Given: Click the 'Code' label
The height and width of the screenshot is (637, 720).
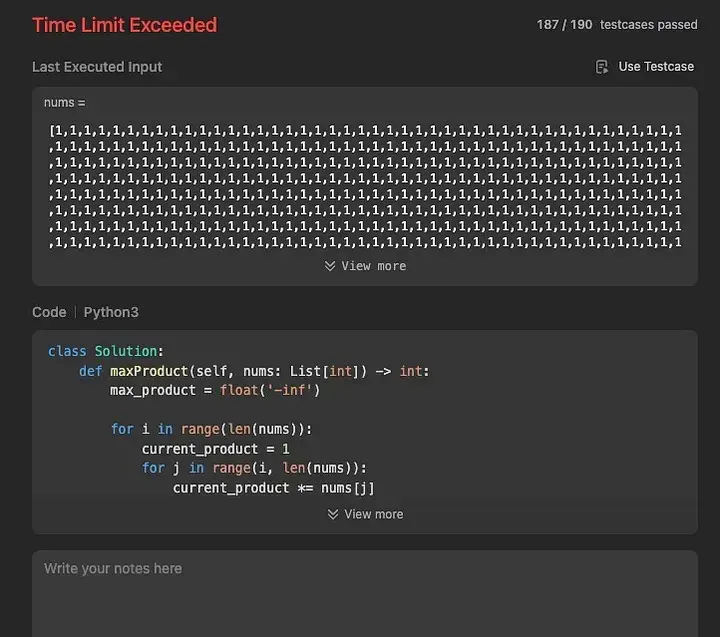Looking at the screenshot, I should 49,312.
